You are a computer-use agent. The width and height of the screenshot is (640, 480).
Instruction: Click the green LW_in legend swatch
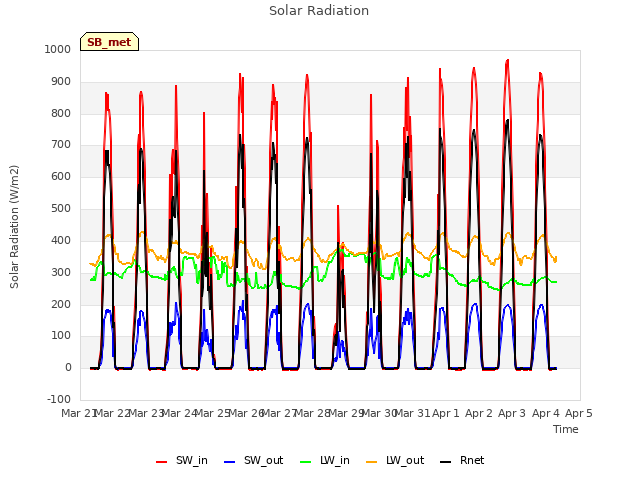tap(306, 462)
